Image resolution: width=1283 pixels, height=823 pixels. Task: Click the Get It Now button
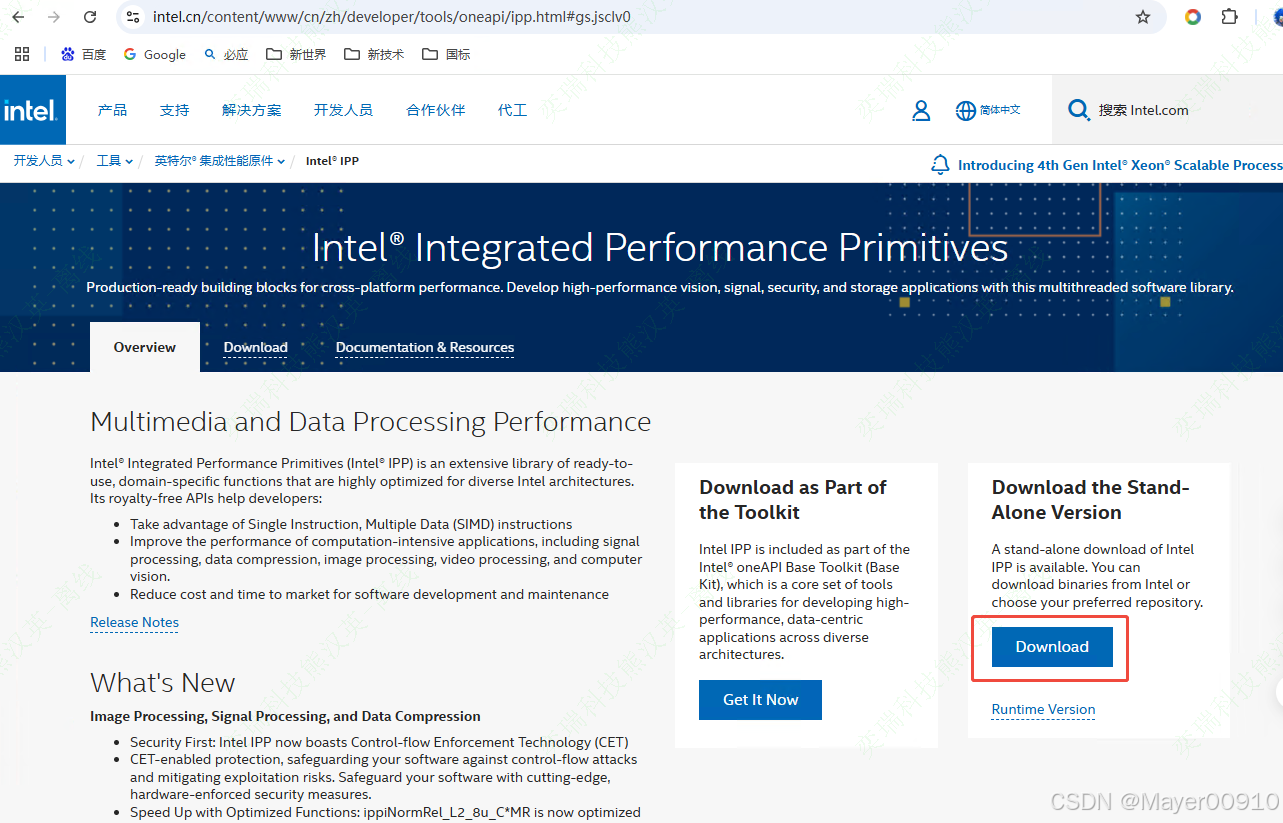(x=760, y=699)
